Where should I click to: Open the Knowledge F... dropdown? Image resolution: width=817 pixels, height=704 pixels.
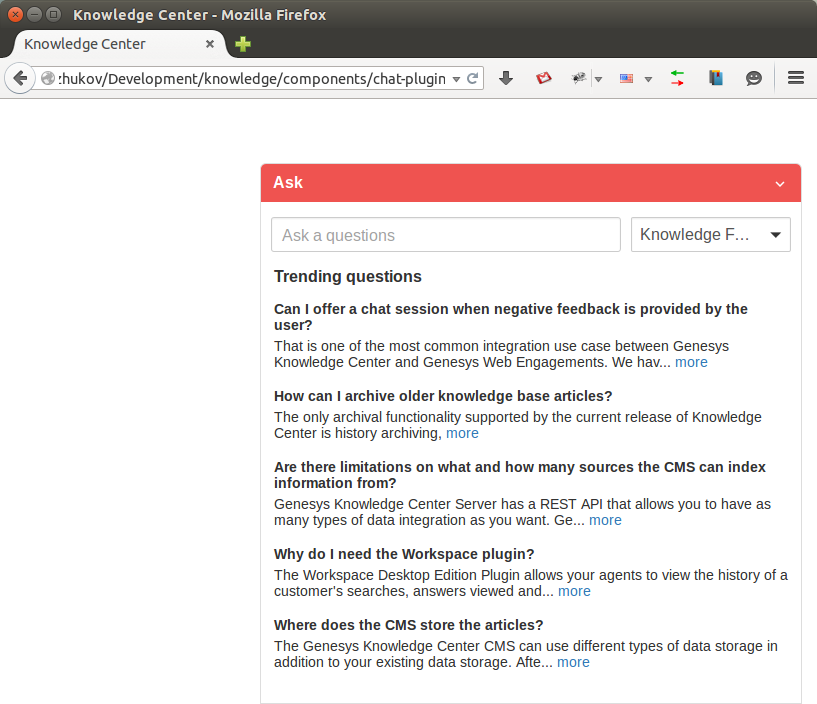click(710, 235)
